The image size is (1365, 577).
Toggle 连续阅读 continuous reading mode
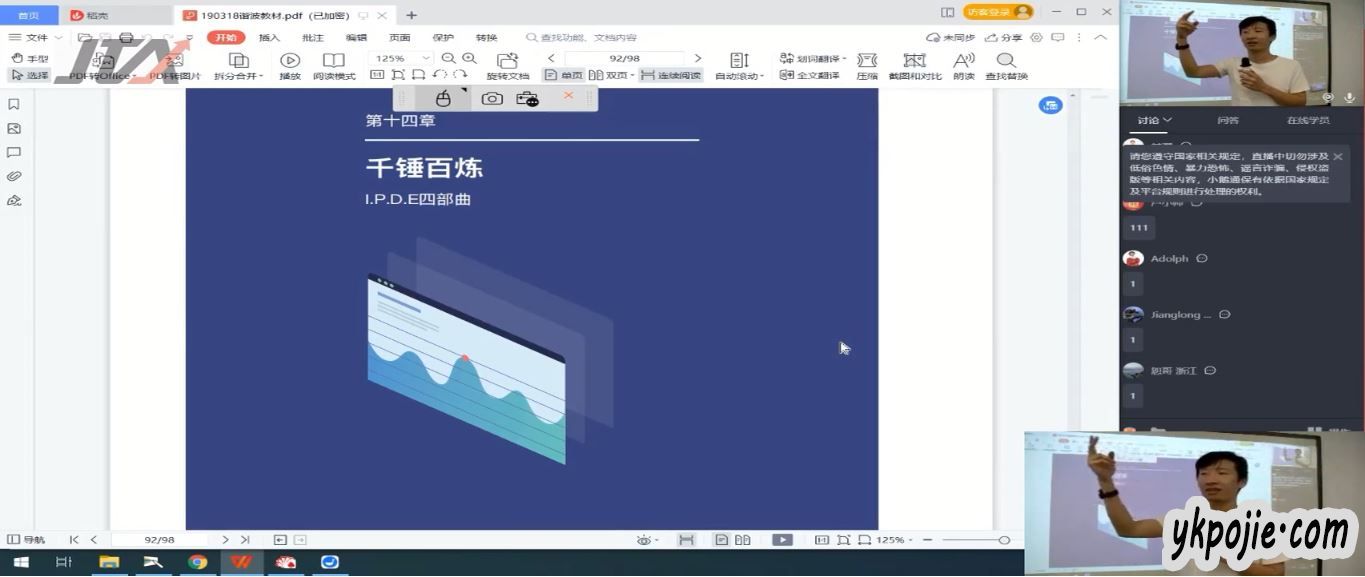point(671,75)
